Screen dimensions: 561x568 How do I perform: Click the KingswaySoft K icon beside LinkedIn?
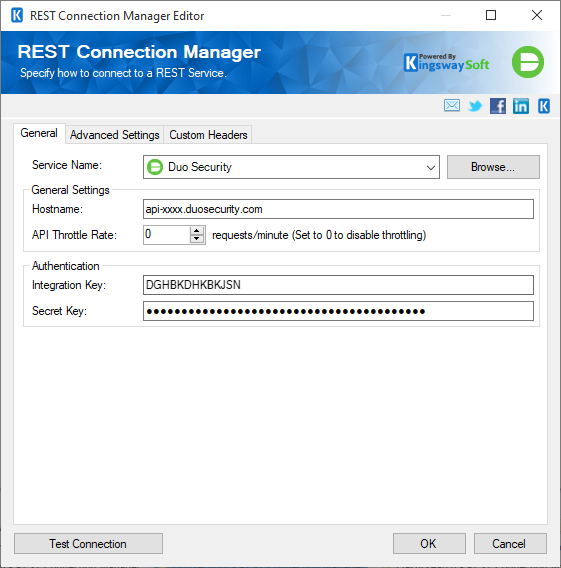point(544,106)
